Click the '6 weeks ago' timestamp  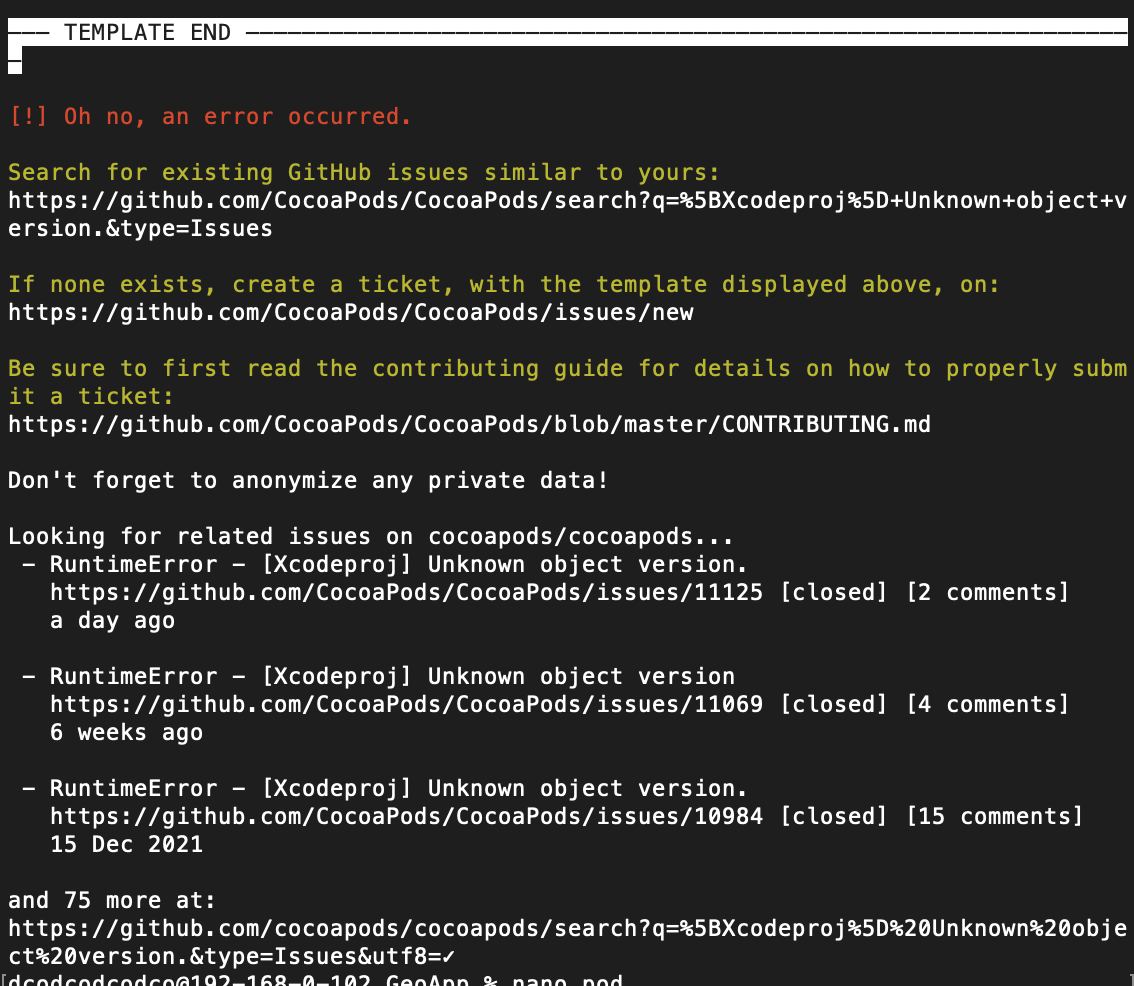click(x=127, y=733)
